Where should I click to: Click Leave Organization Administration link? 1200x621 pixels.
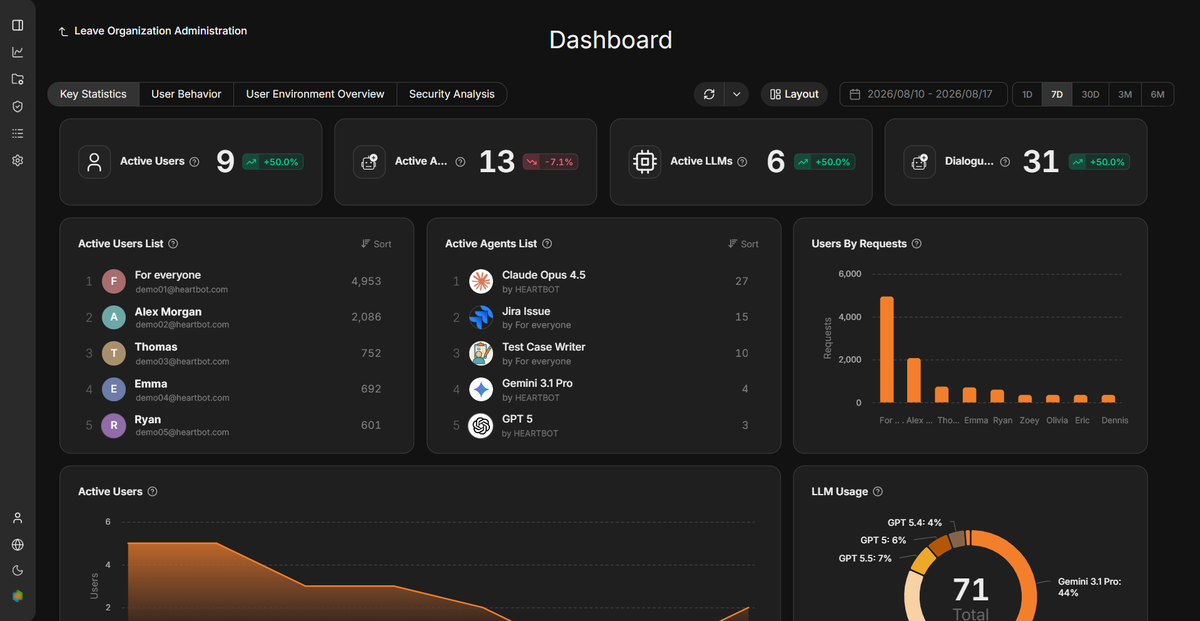tap(153, 31)
